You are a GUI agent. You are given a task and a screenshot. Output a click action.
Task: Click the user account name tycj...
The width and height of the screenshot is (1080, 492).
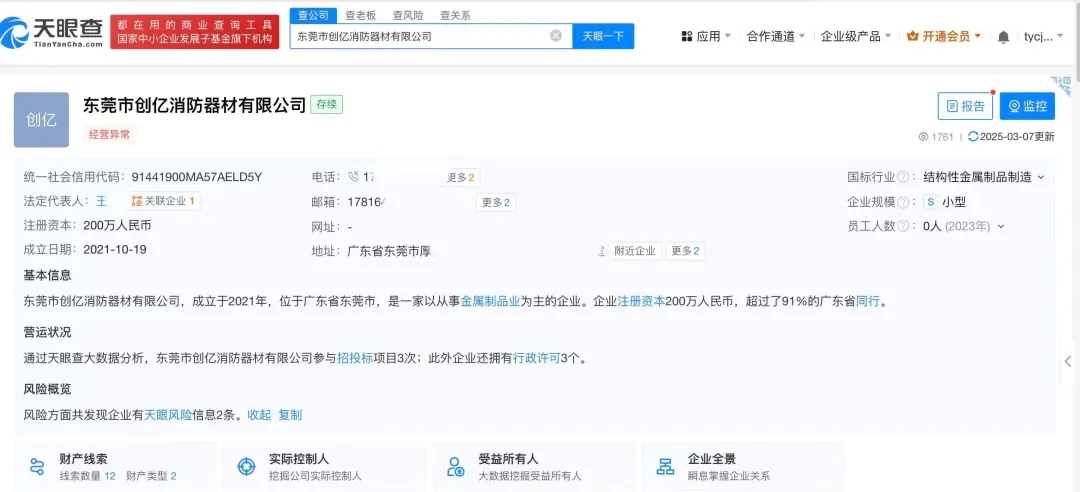pyautogui.click(x=1039, y=37)
